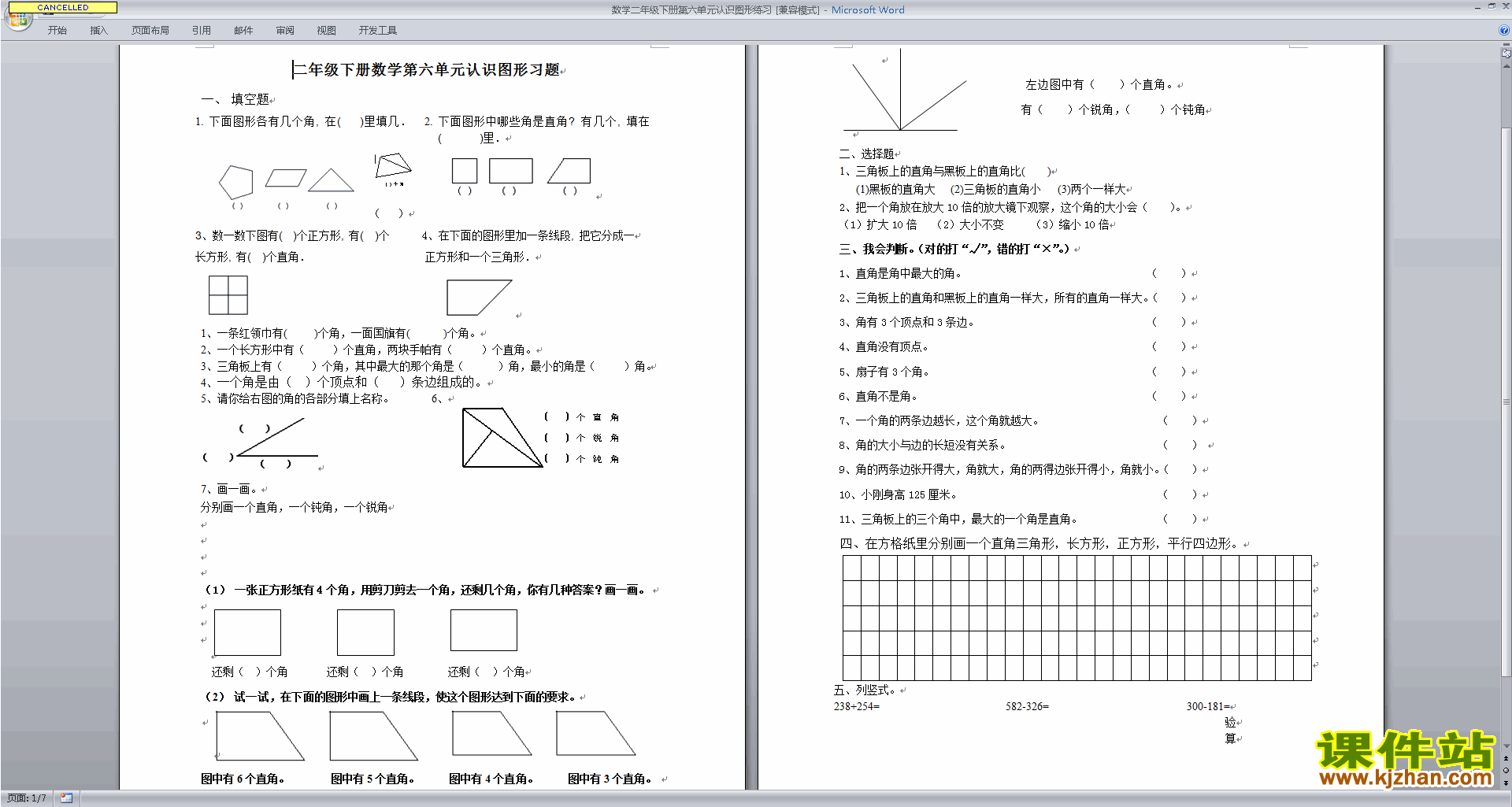The height and width of the screenshot is (807, 1512).
Task: Click next page double-arrow button
Action: (x=1506, y=783)
